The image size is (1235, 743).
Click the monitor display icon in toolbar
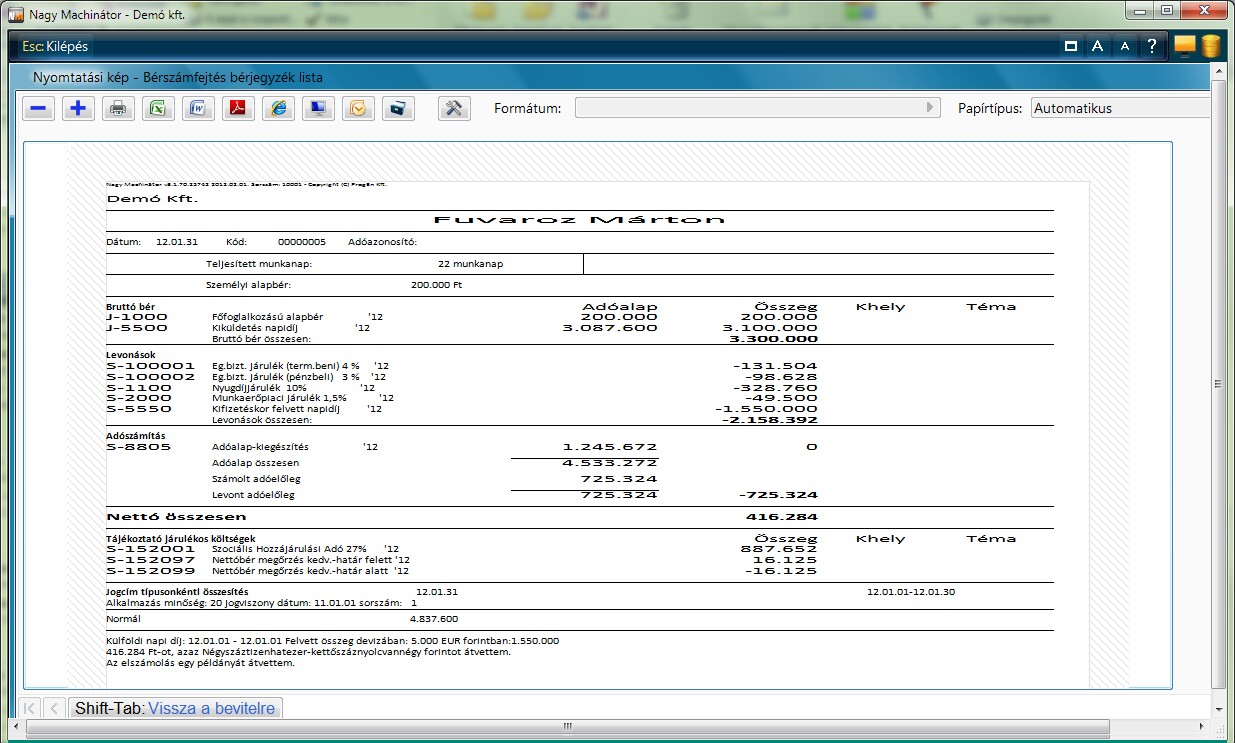tap(318, 109)
